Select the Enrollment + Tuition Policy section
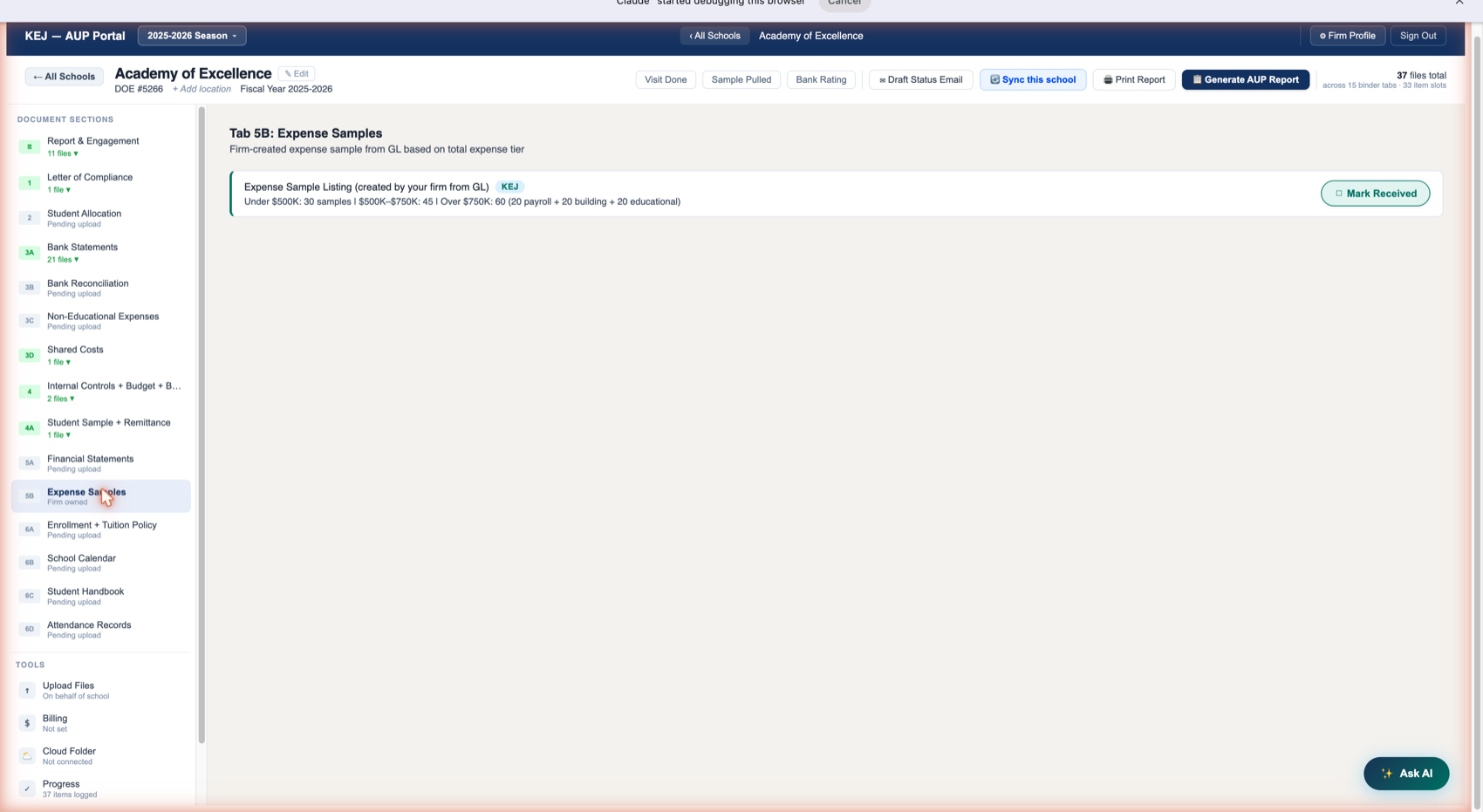Image resolution: width=1483 pixels, height=812 pixels. 101,529
